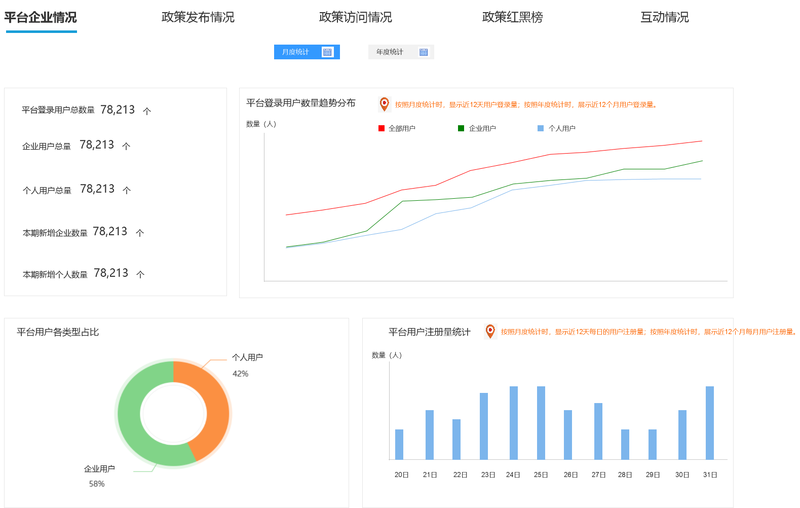Click calendar icon in 年度统计 button
The width and height of the screenshot is (800, 508).
[423, 52]
